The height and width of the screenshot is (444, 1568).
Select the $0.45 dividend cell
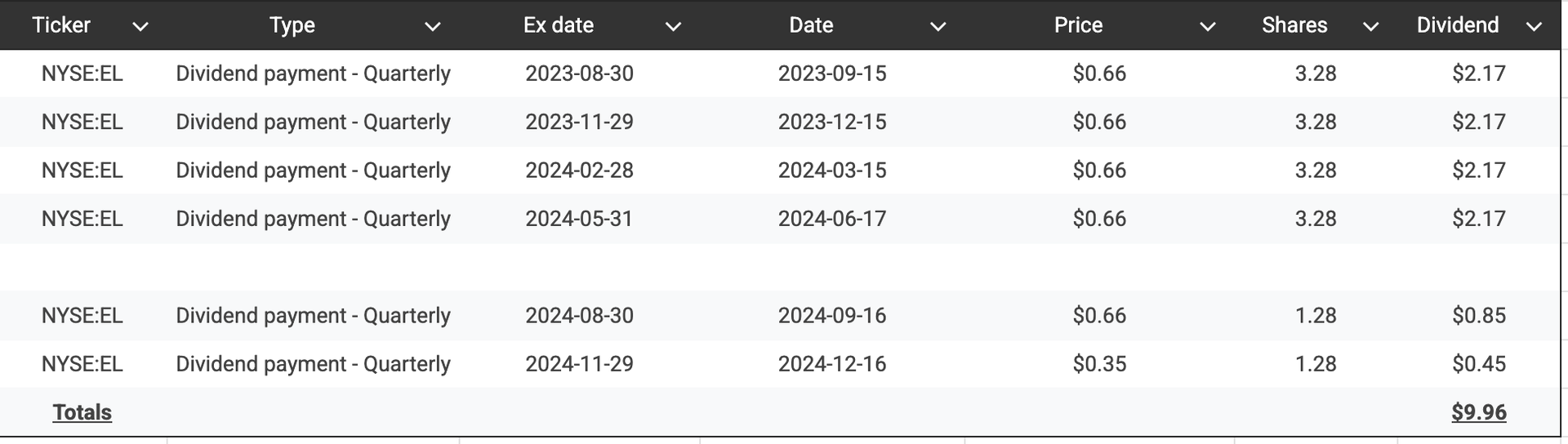1479,364
